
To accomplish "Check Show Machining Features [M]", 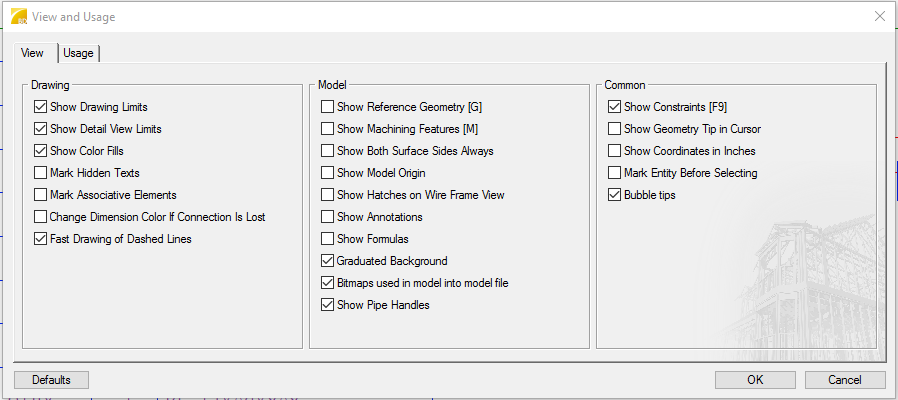I will click(328, 129).
